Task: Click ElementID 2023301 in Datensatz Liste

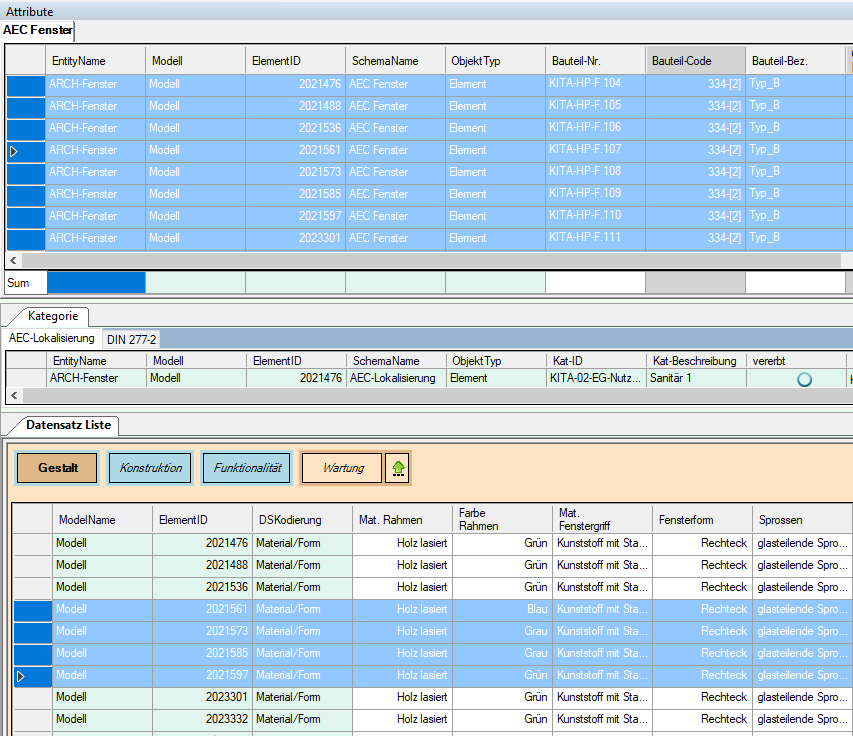Action: tap(202, 697)
